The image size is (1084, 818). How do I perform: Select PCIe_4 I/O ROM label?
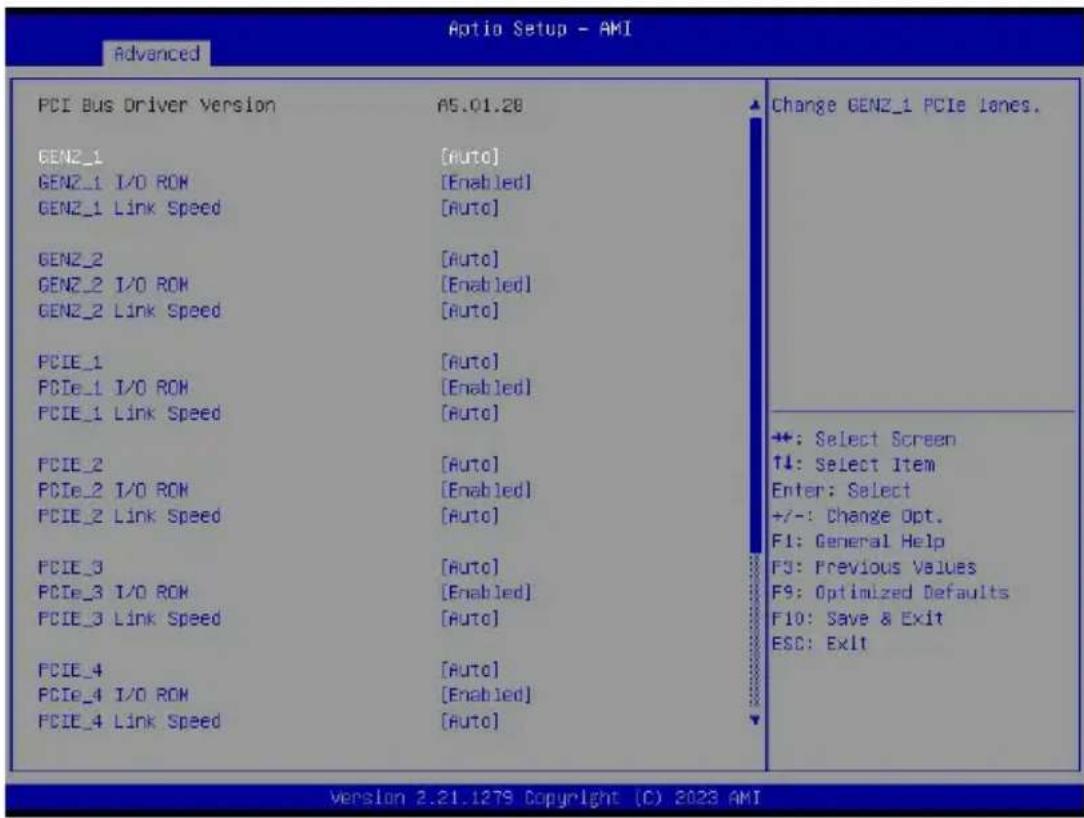coord(113,695)
